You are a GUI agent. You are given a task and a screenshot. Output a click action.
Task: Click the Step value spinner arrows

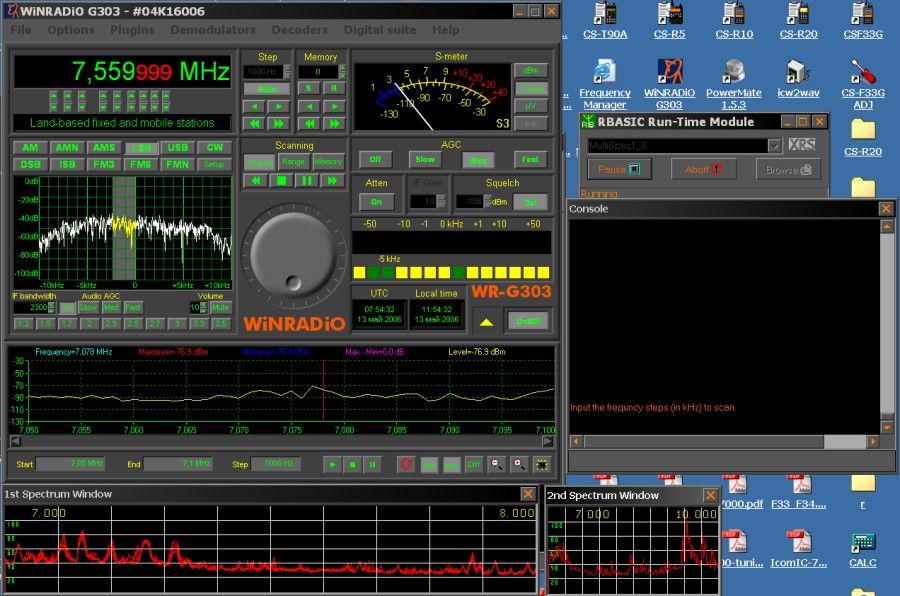[287, 72]
